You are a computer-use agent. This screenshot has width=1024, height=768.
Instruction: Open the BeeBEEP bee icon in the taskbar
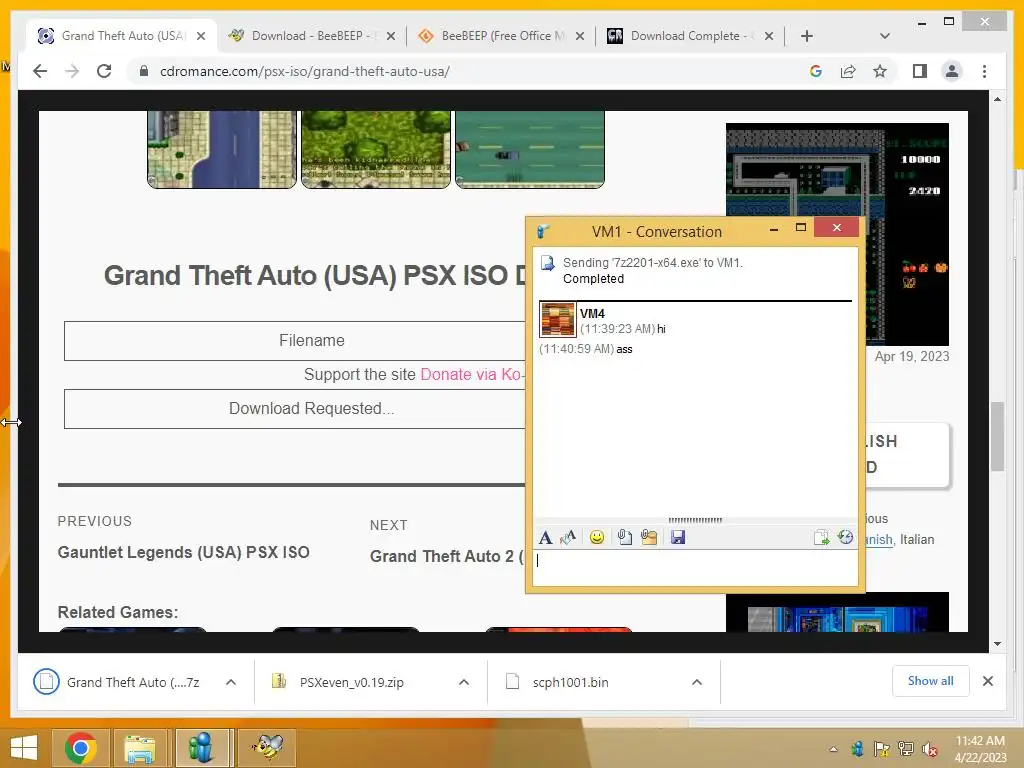point(268,748)
